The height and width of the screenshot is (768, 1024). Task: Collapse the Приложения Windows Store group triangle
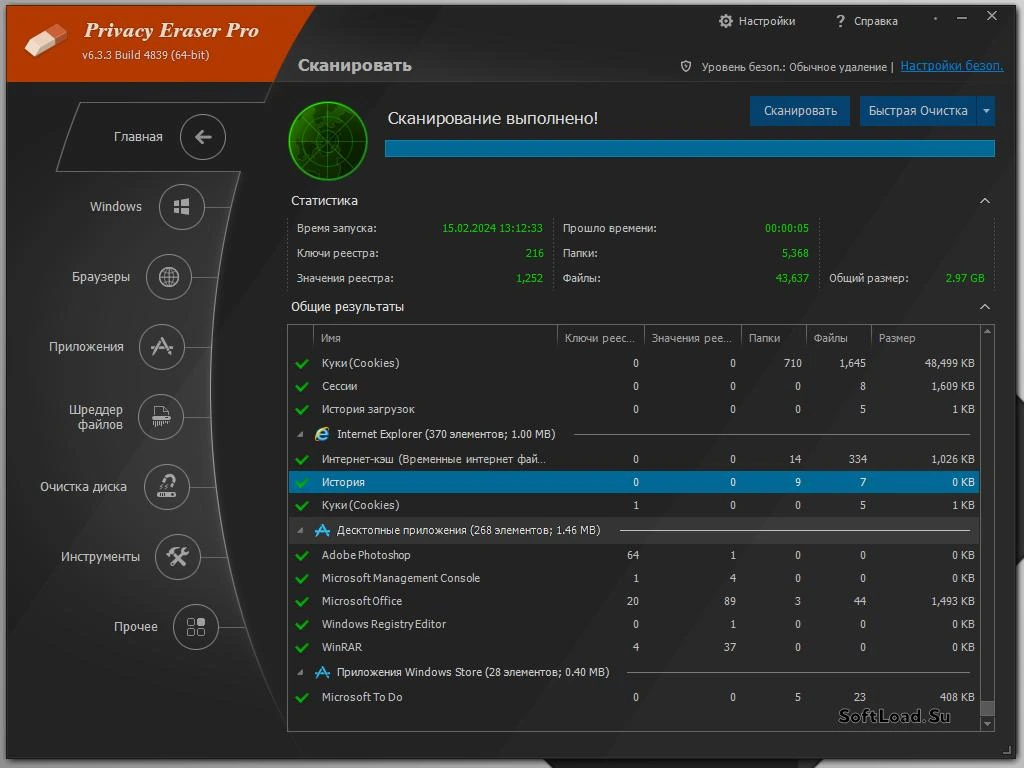300,673
